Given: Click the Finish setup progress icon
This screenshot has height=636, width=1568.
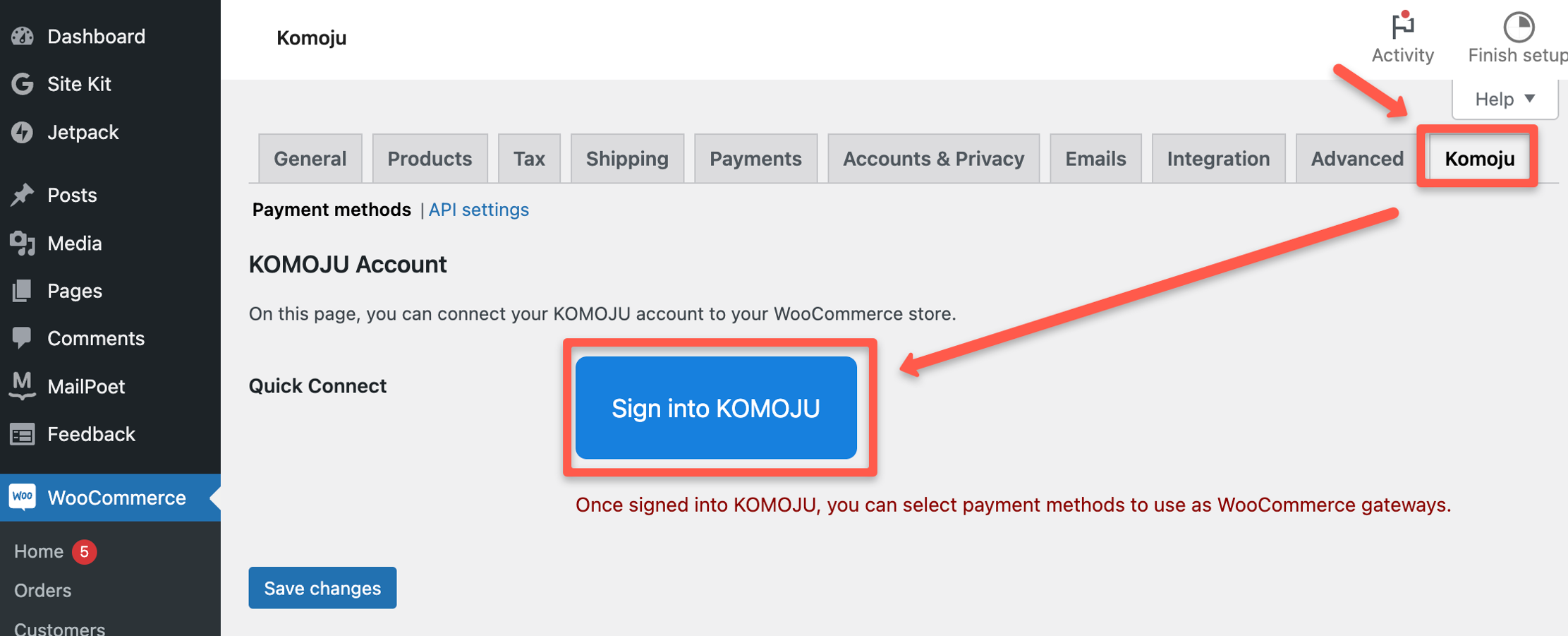Looking at the screenshot, I should [x=1518, y=27].
